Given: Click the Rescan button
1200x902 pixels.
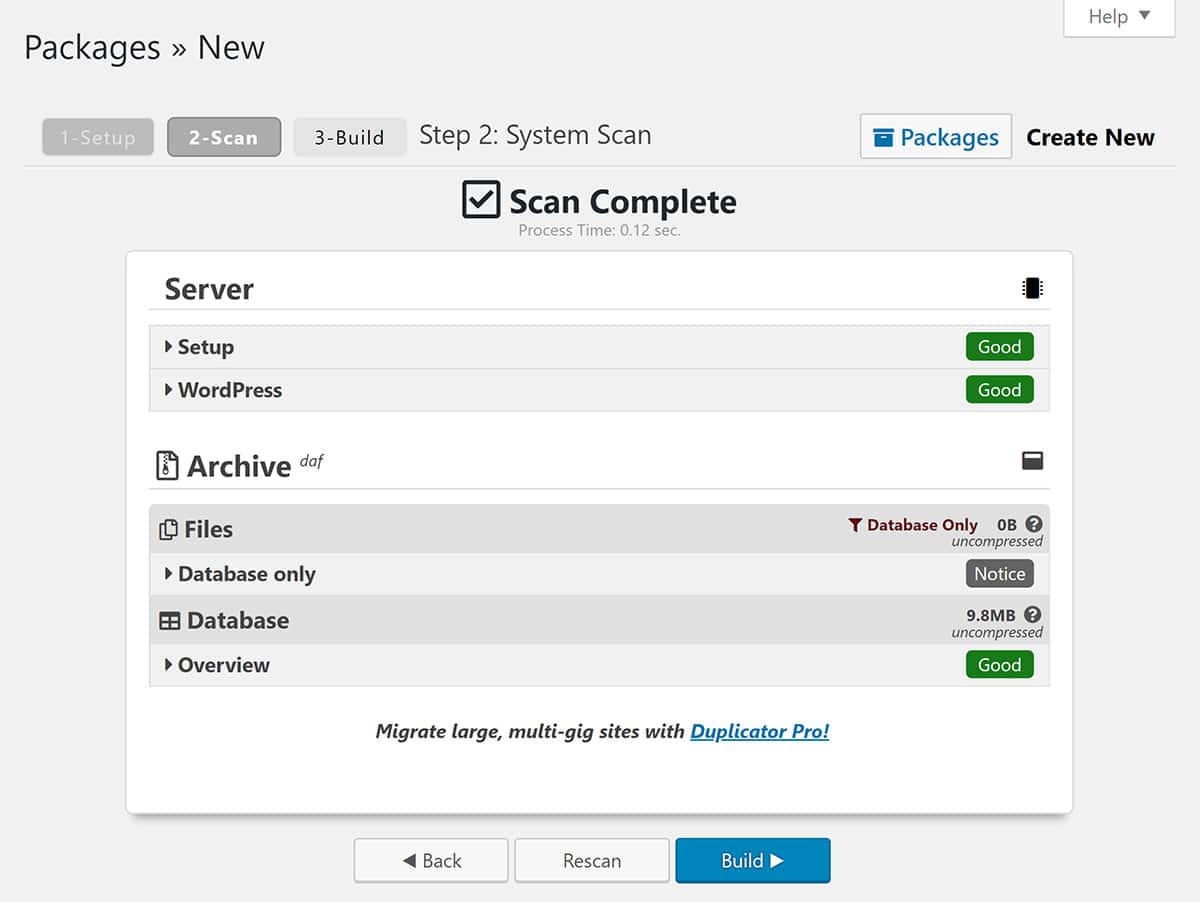Looking at the screenshot, I should click(592, 861).
